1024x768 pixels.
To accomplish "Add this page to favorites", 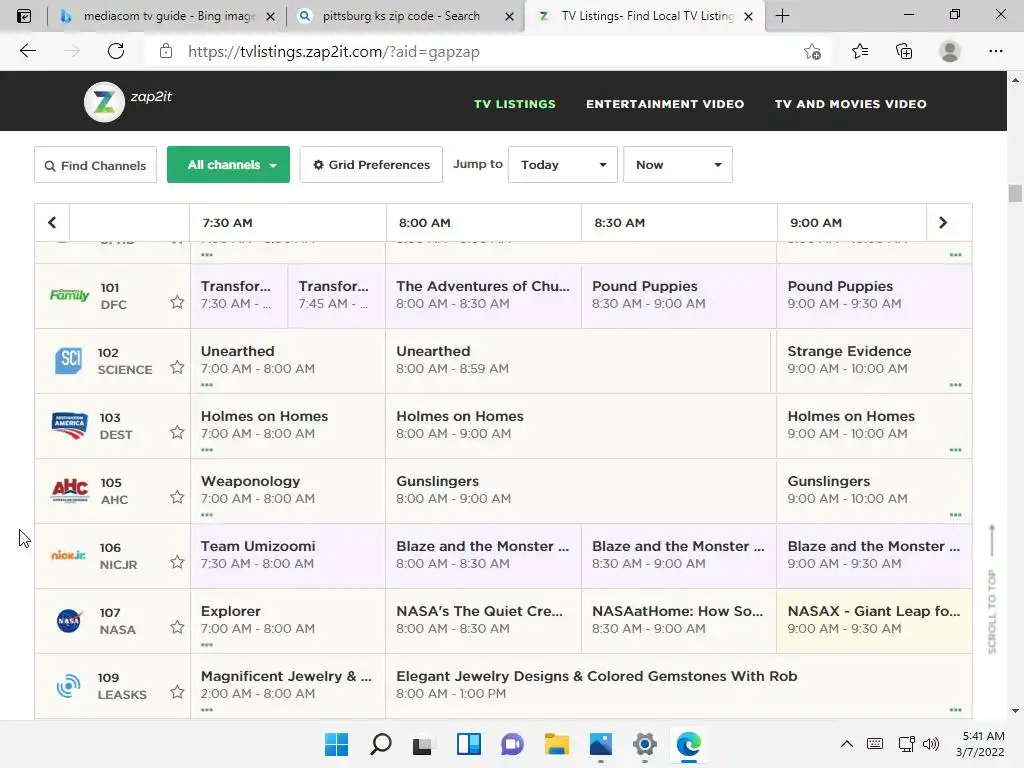I will pyautogui.click(x=812, y=51).
